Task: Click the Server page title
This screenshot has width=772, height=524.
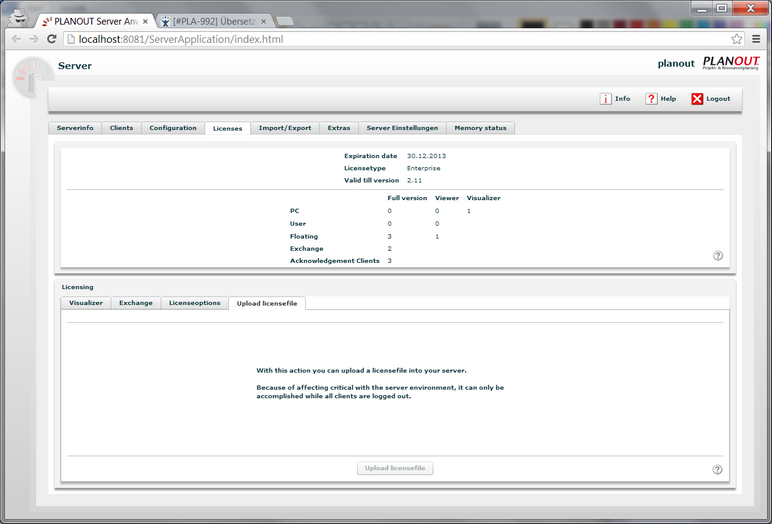Action: [x=75, y=66]
